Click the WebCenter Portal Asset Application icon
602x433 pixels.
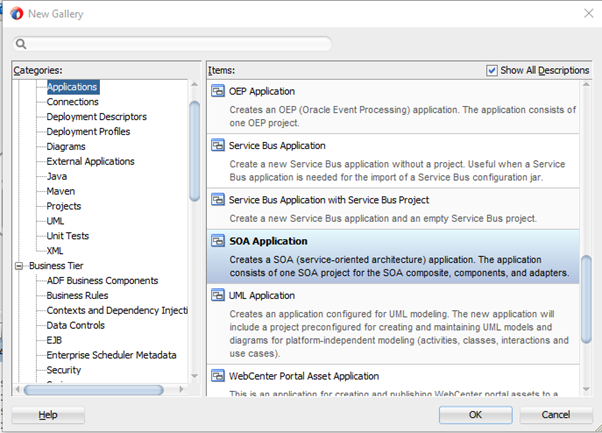(x=218, y=376)
